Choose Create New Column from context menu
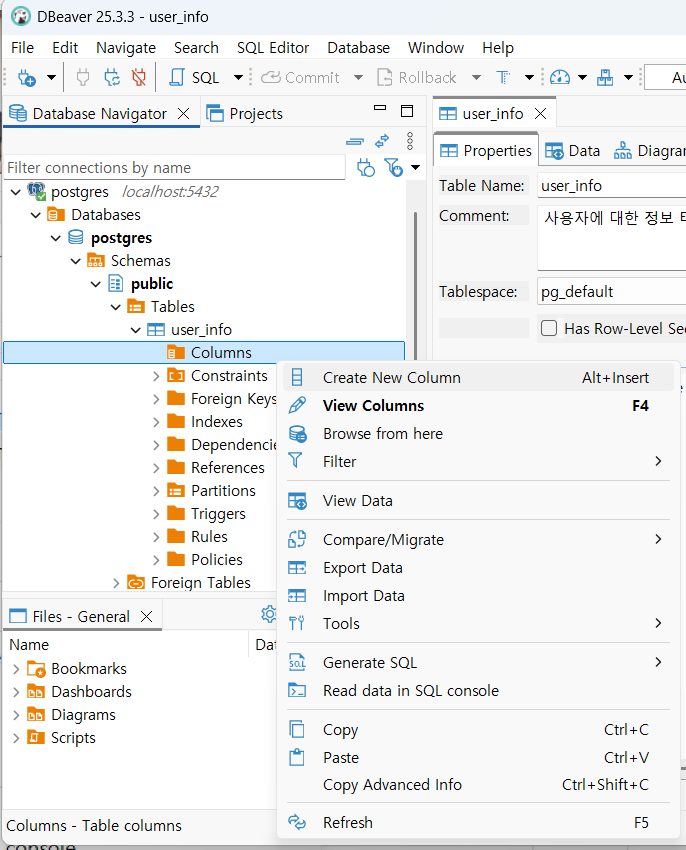This screenshot has width=686, height=850. point(478,378)
